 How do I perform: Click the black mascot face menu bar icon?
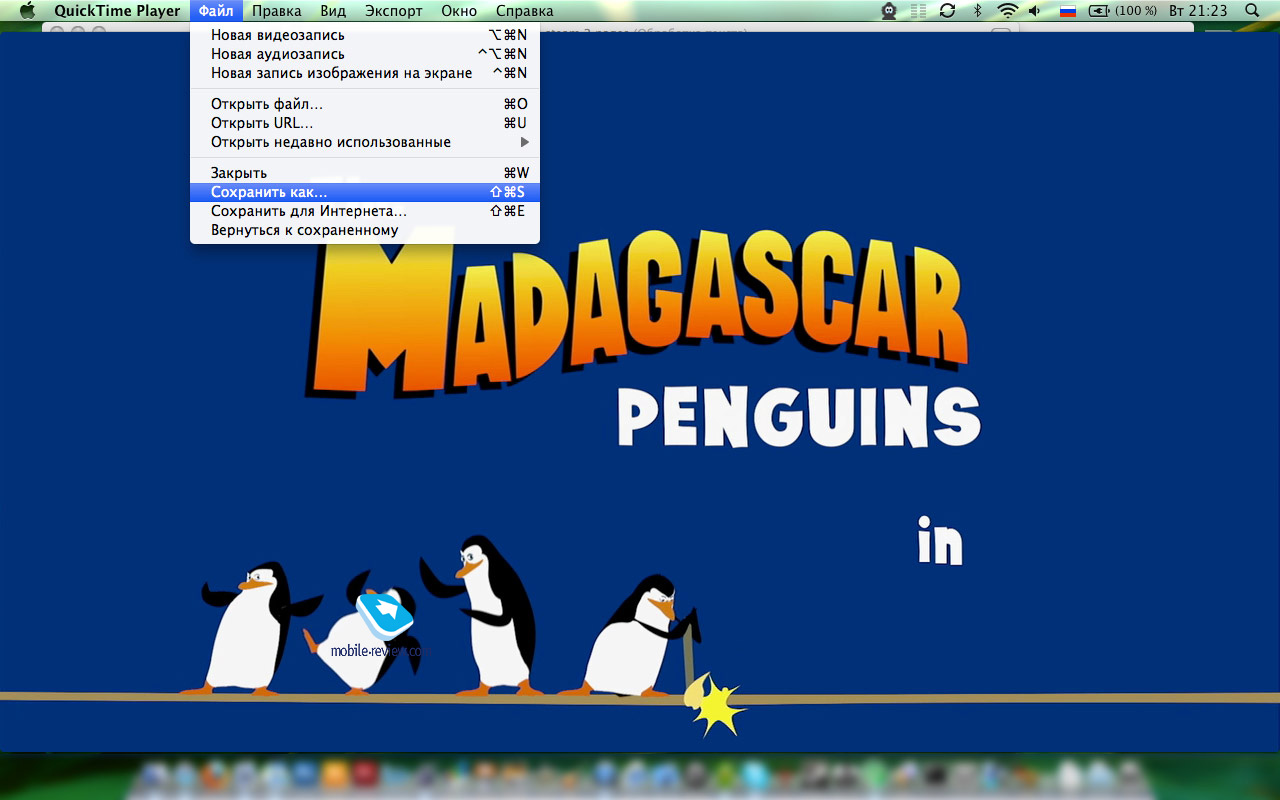click(889, 11)
